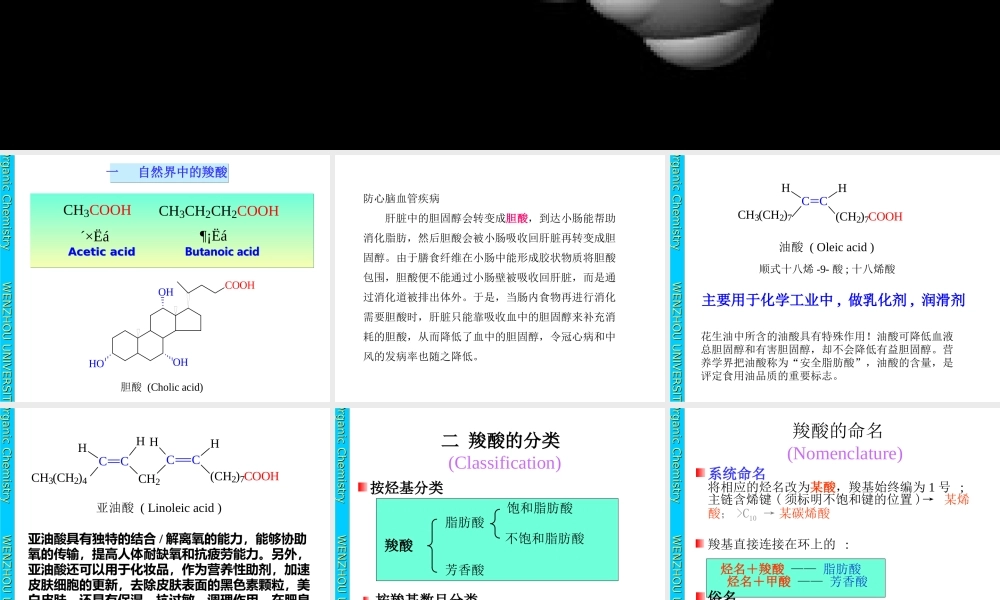Click the purple (Nomenclature) subtitle

tap(845, 454)
